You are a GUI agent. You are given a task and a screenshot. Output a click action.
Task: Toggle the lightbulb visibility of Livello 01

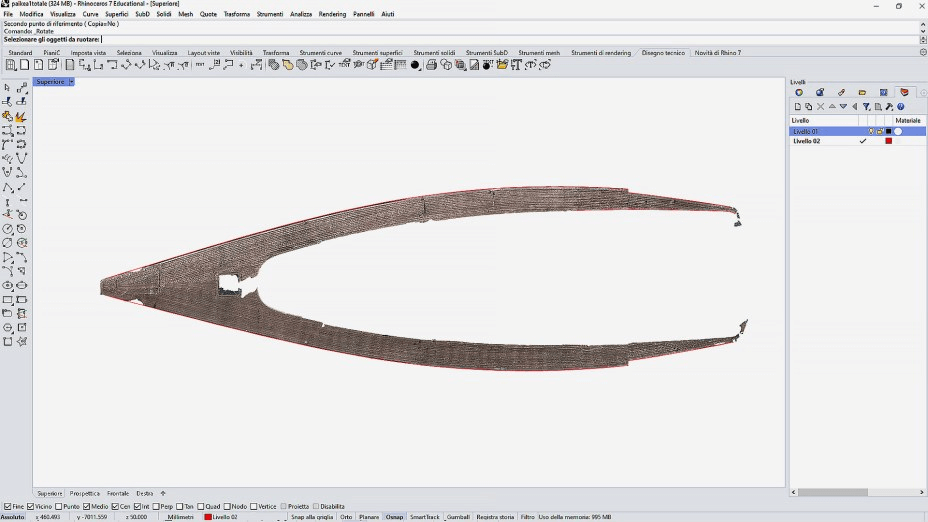(872, 131)
